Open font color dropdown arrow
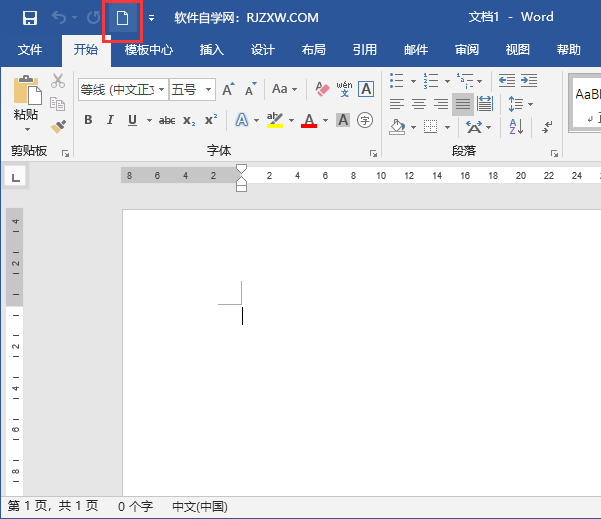The image size is (601, 519). (x=325, y=120)
